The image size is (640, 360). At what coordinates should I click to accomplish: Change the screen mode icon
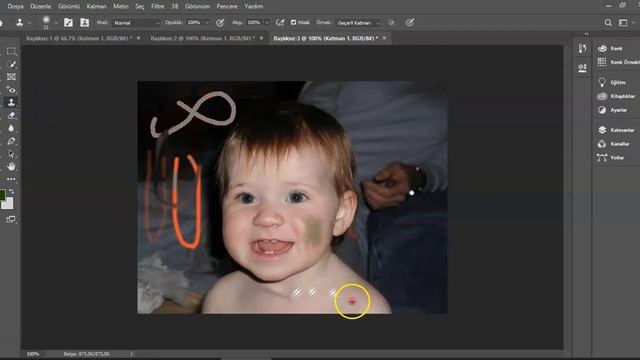pos(11,220)
